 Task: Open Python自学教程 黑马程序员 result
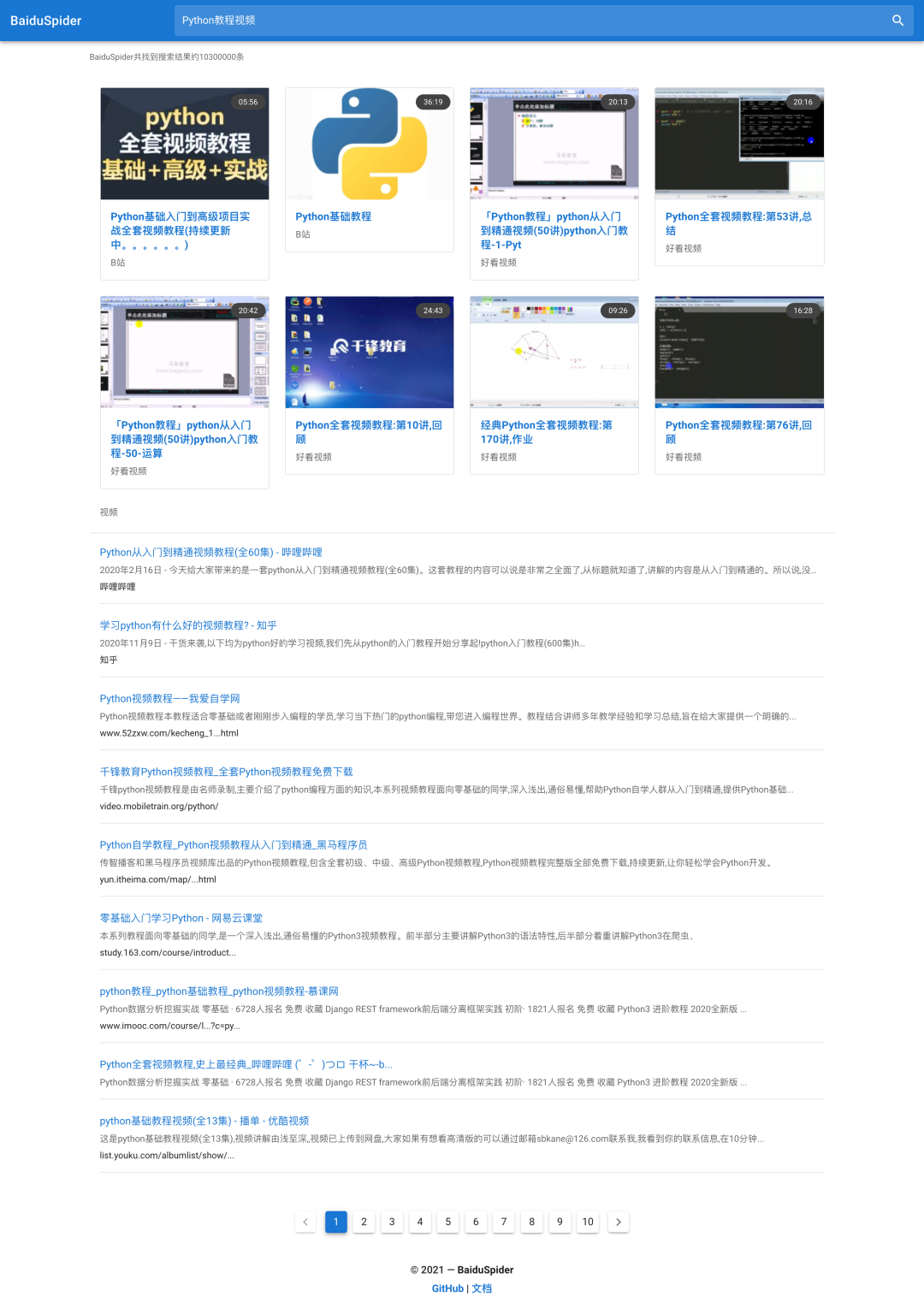234,845
